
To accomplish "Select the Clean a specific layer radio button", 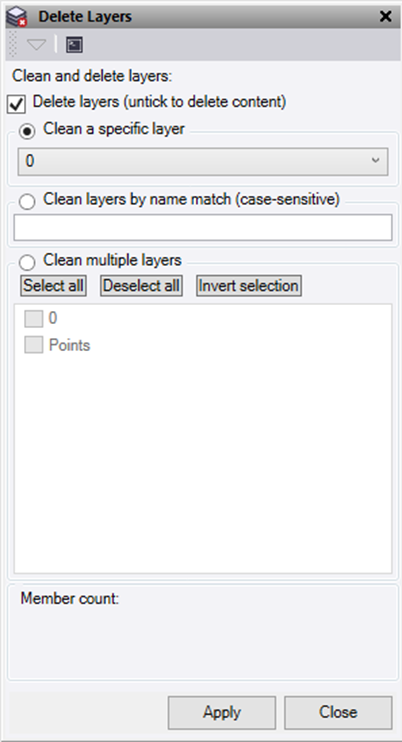I will click(27, 132).
